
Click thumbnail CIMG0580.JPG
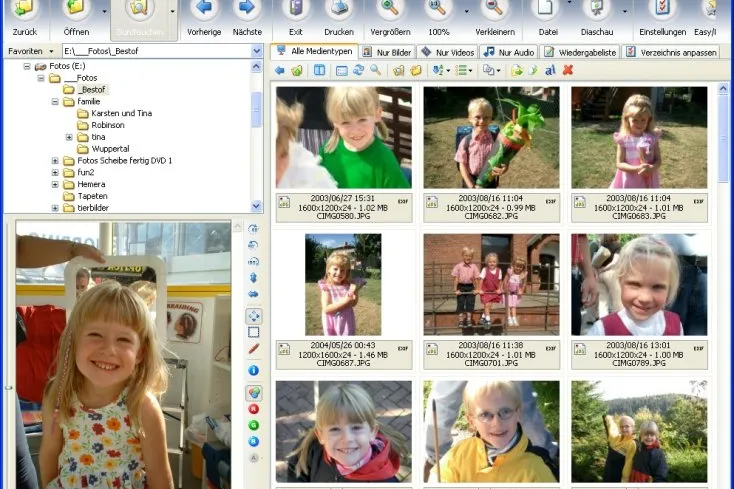tap(344, 138)
